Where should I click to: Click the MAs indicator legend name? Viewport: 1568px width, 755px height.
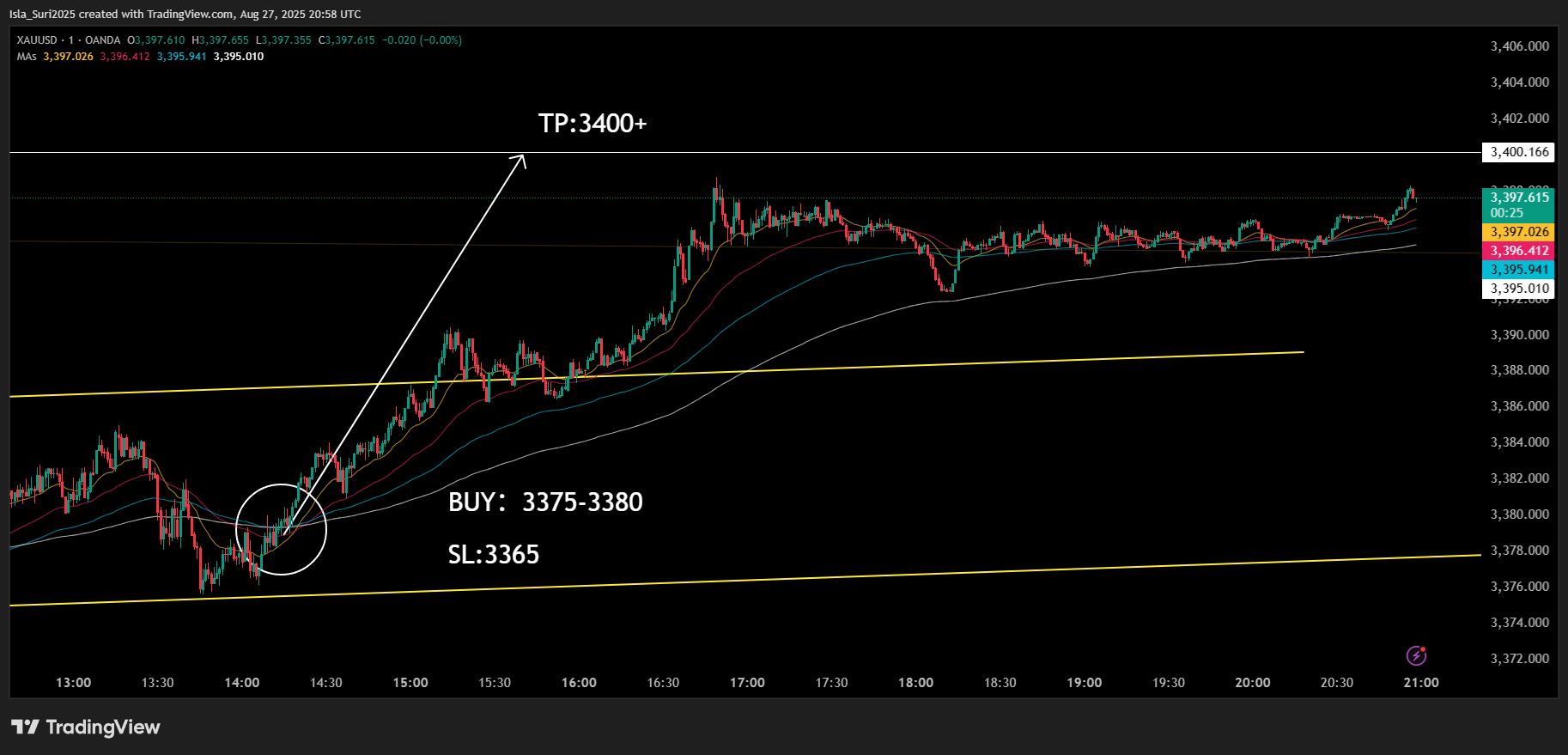(27, 57)
